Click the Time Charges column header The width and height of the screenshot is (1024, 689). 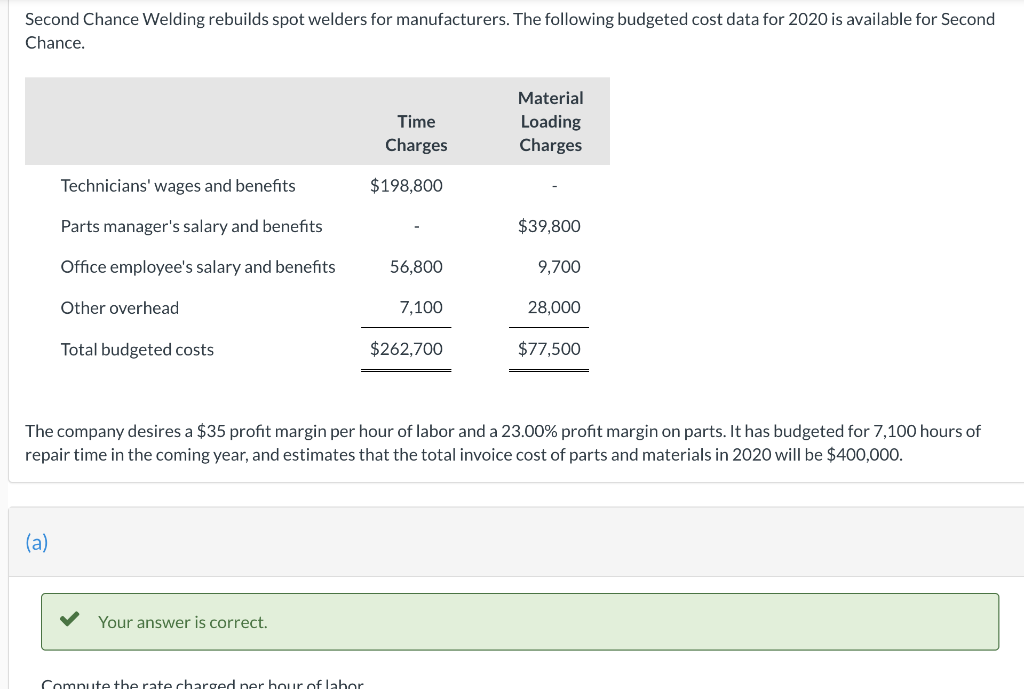[x=416, y=133]
